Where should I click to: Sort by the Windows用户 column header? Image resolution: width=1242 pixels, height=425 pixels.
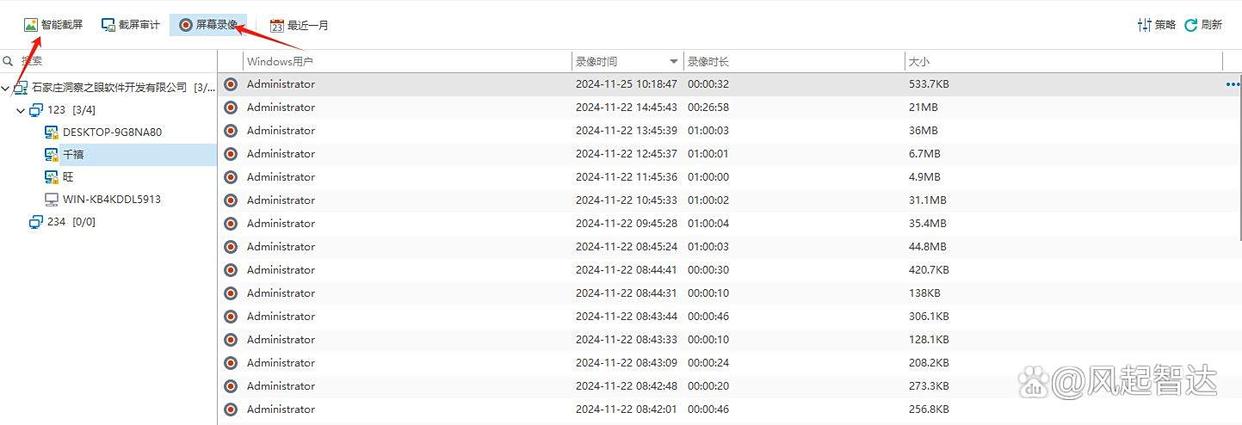coord(281,62)
